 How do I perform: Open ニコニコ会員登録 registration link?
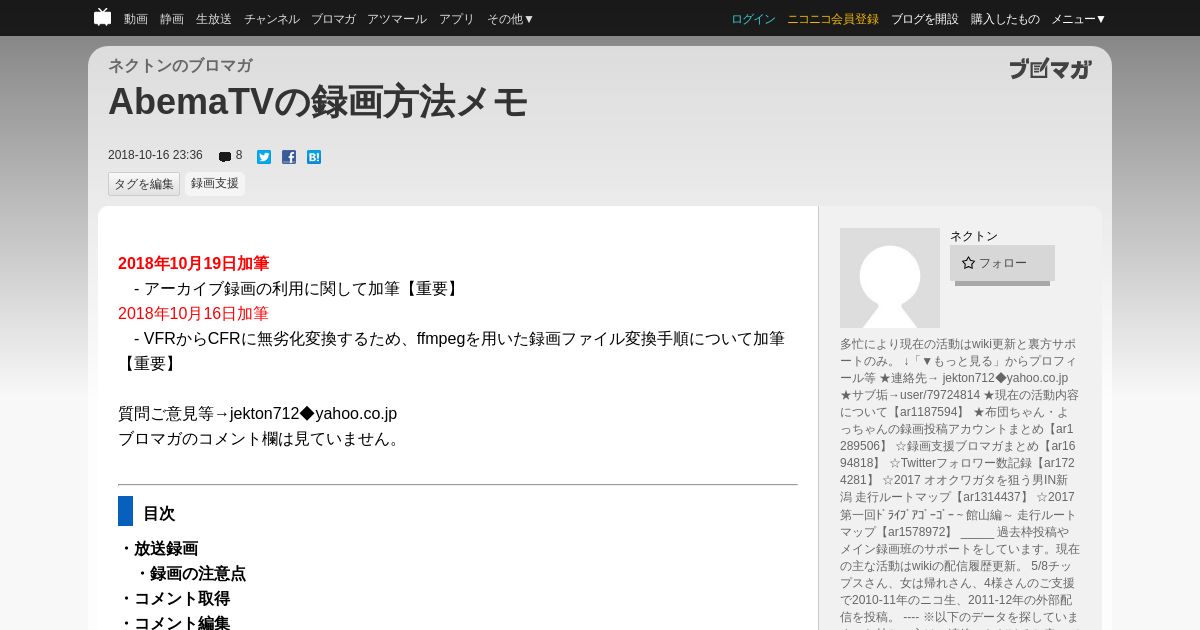833,19
